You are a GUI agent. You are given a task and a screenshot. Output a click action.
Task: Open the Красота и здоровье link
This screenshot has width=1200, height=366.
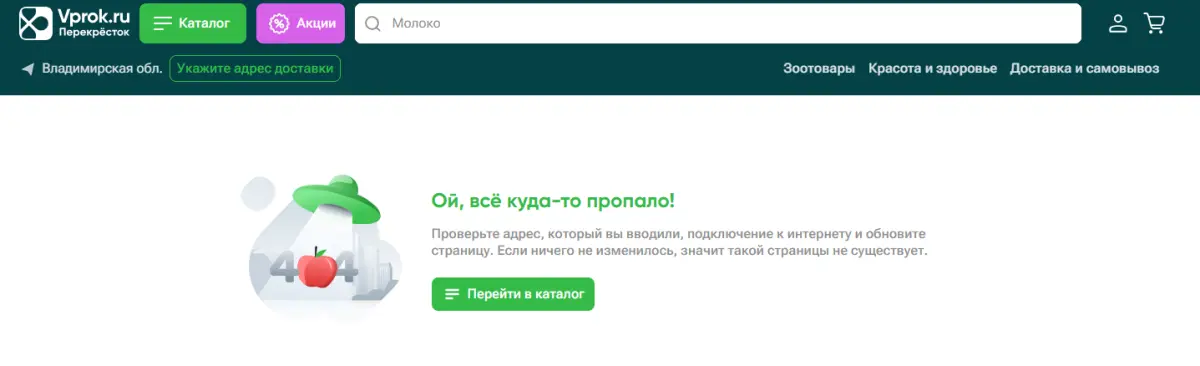933,69
